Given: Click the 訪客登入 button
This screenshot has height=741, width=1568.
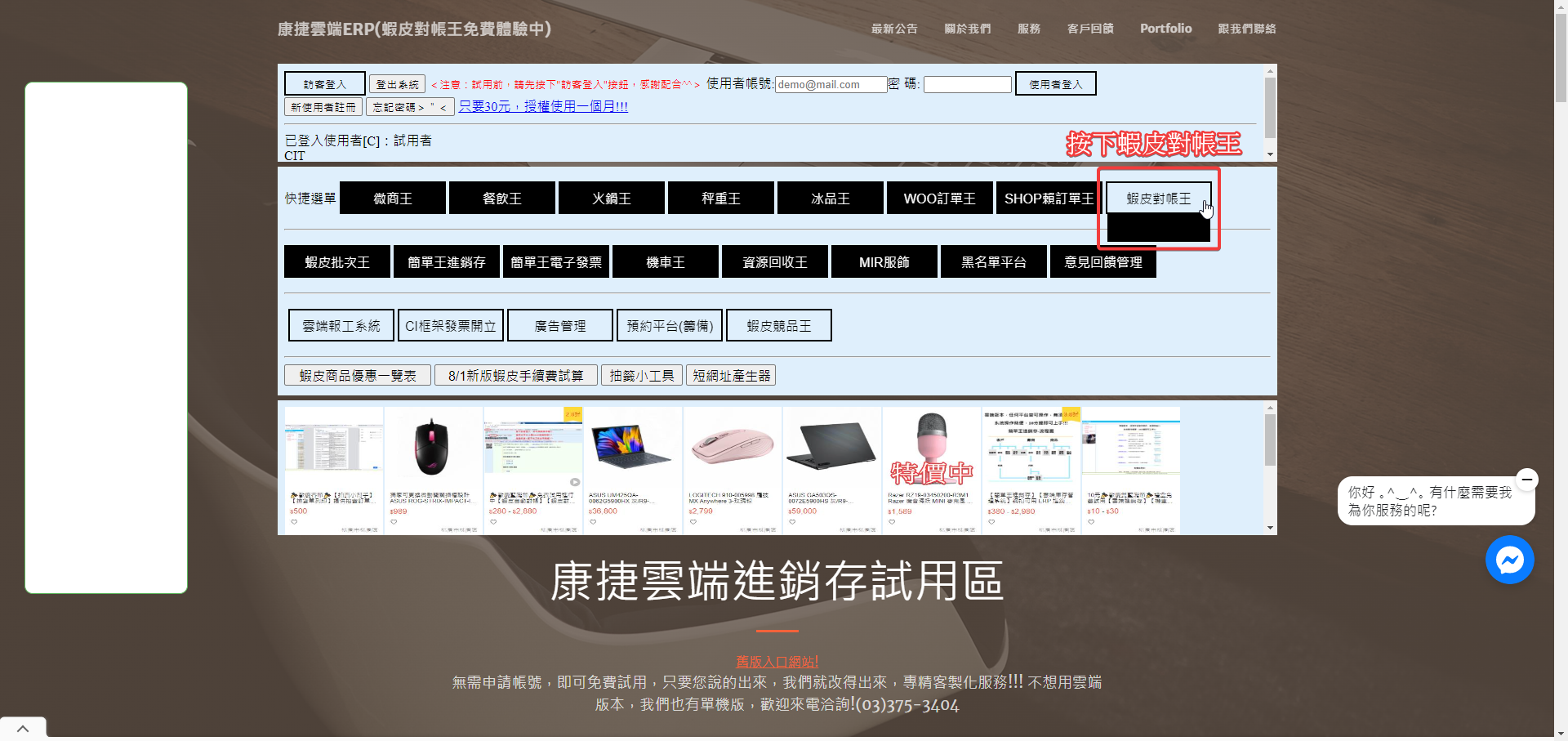Looking at the screenshot, I should tap(324, 84).
